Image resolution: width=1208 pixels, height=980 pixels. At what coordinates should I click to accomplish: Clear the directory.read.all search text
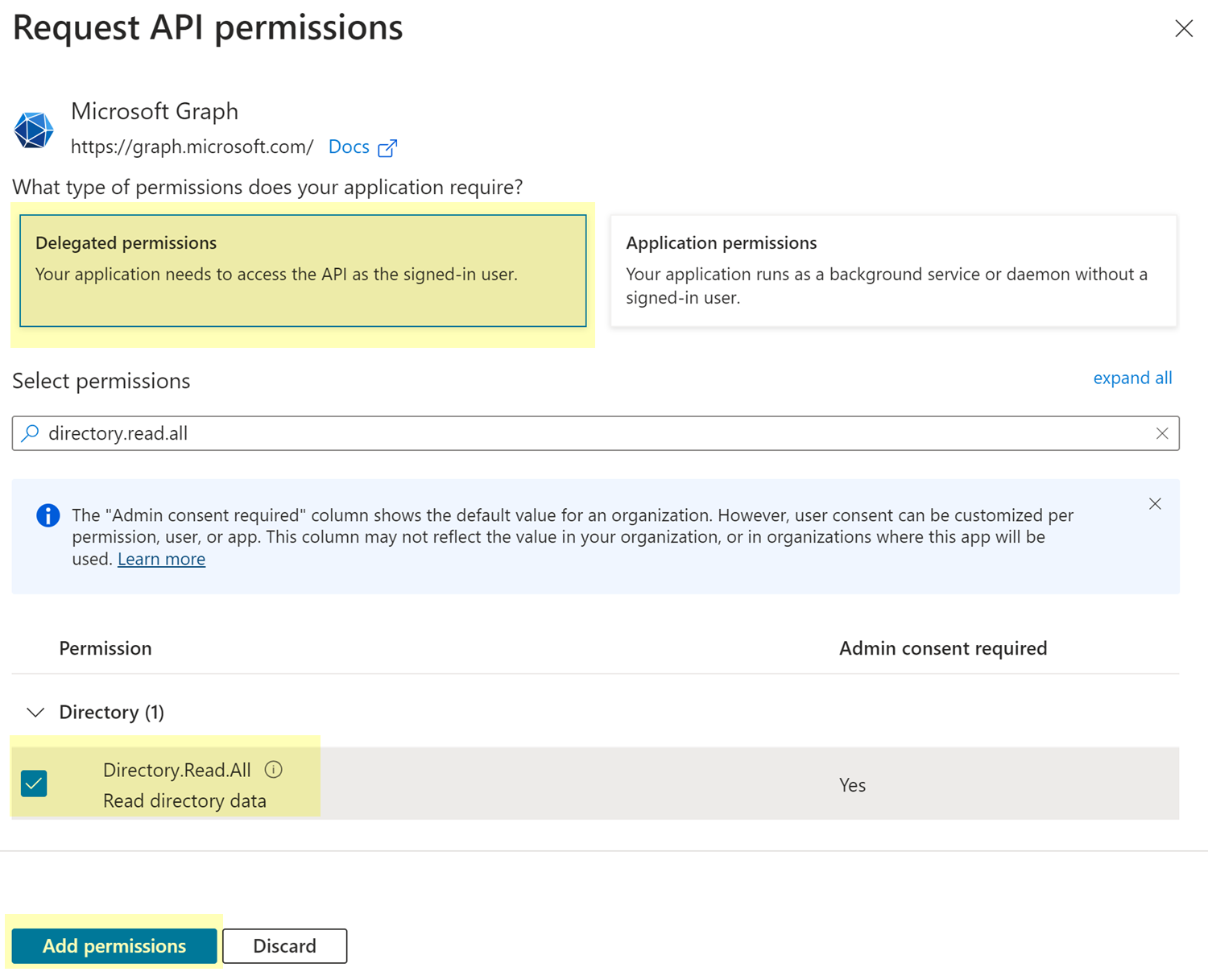pyautogui.click(x=1161, y=433)
